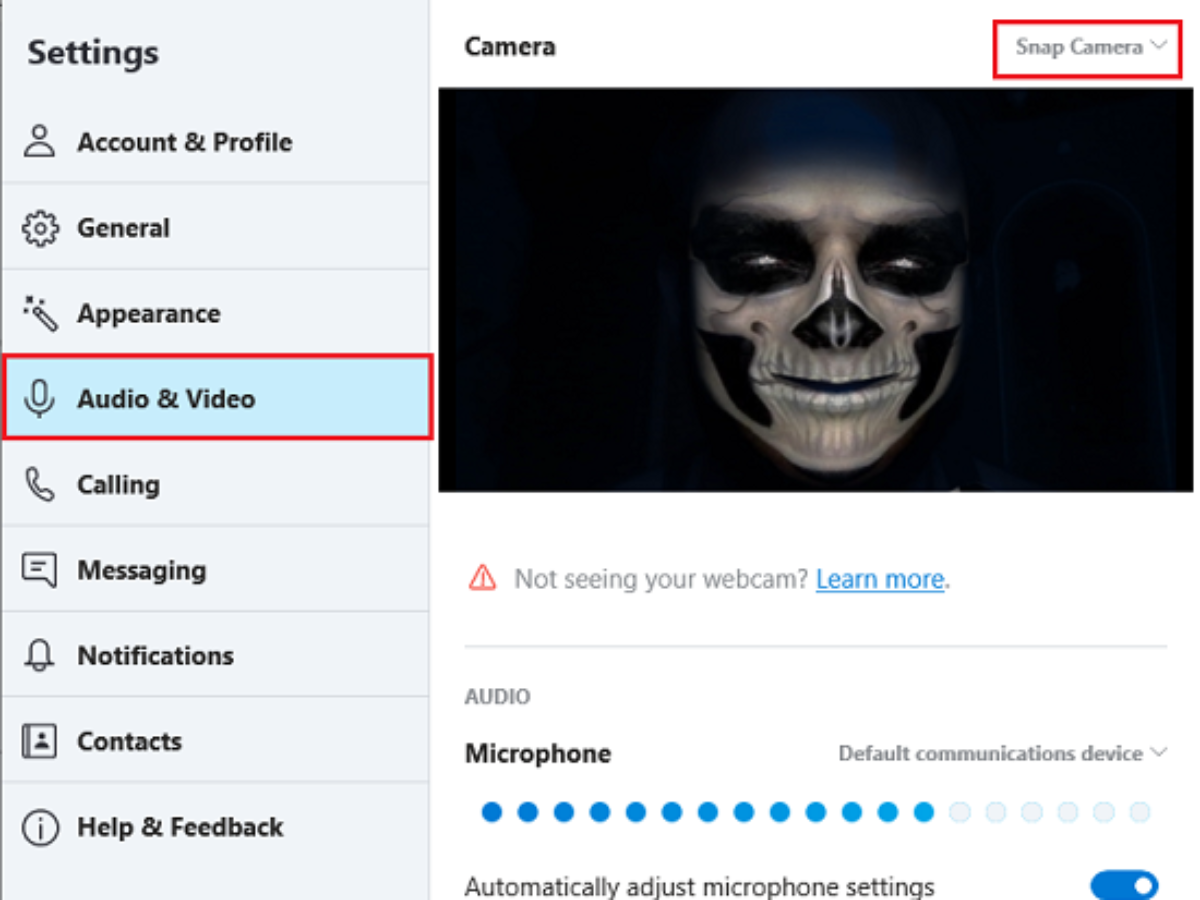Screen dimensions: 1200x900
Task: Click the Help & Feedback info icon
Action: tap(40, 827)
